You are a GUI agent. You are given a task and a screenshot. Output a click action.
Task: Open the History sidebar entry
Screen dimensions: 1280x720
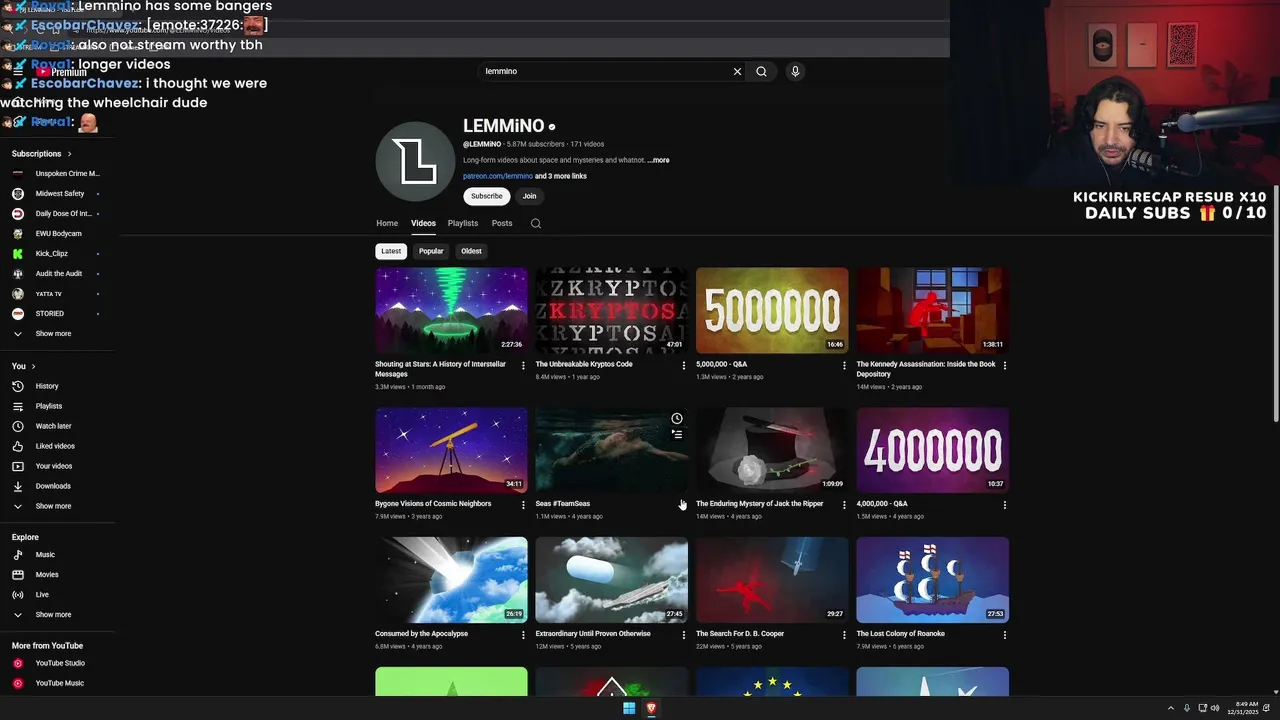pyautogui.click(x=47, y=386)
